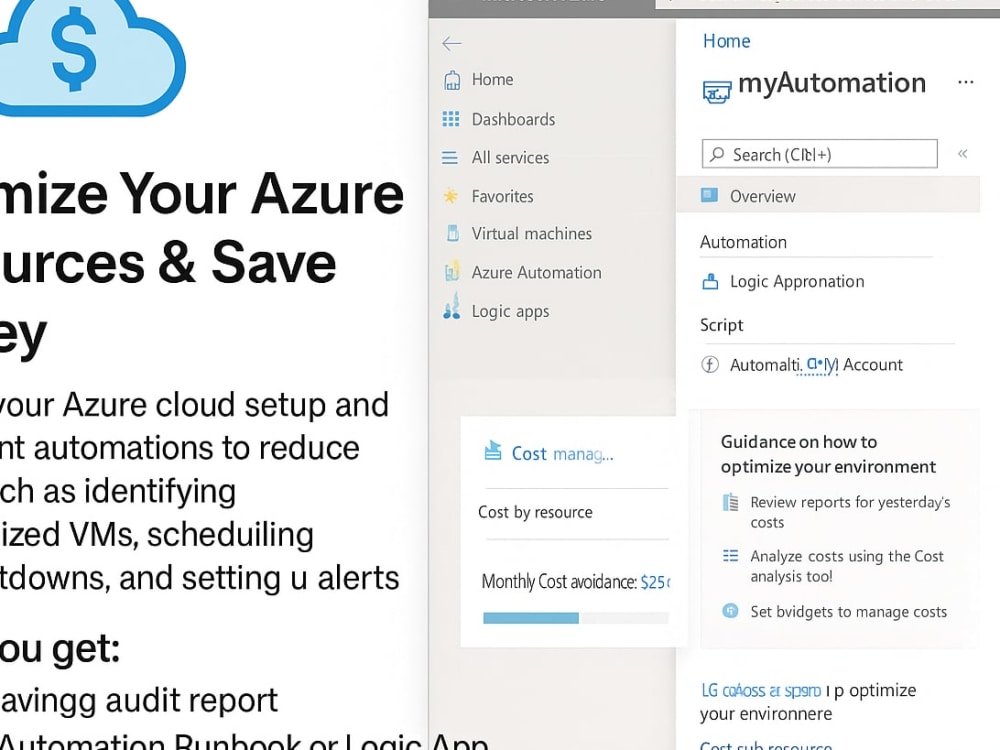
Task: Click the Automation section heading
Action: click(x=743, y=242)
